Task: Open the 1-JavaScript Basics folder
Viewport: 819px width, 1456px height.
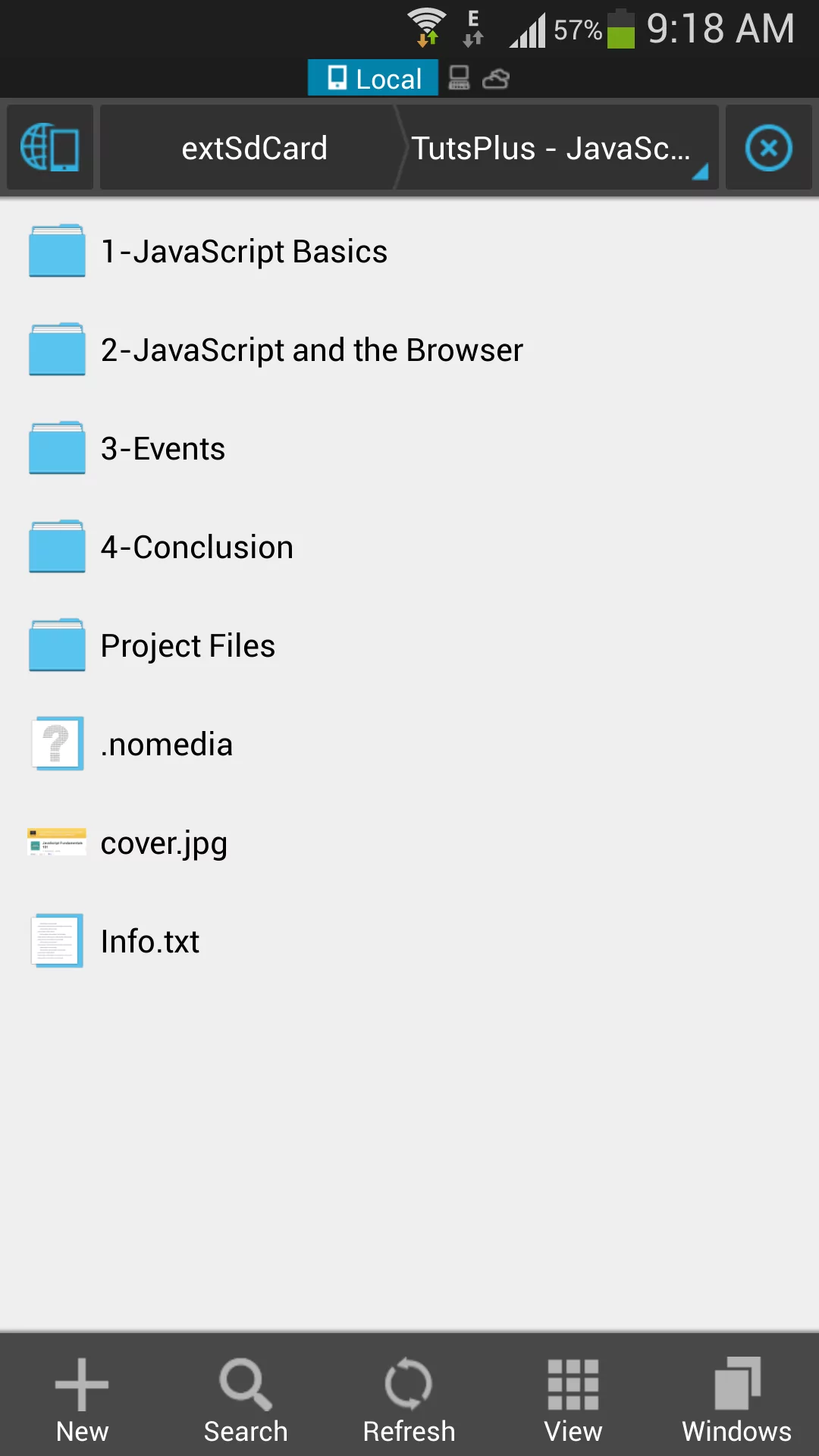Action: pyautogui.click(x=243, y=252)
